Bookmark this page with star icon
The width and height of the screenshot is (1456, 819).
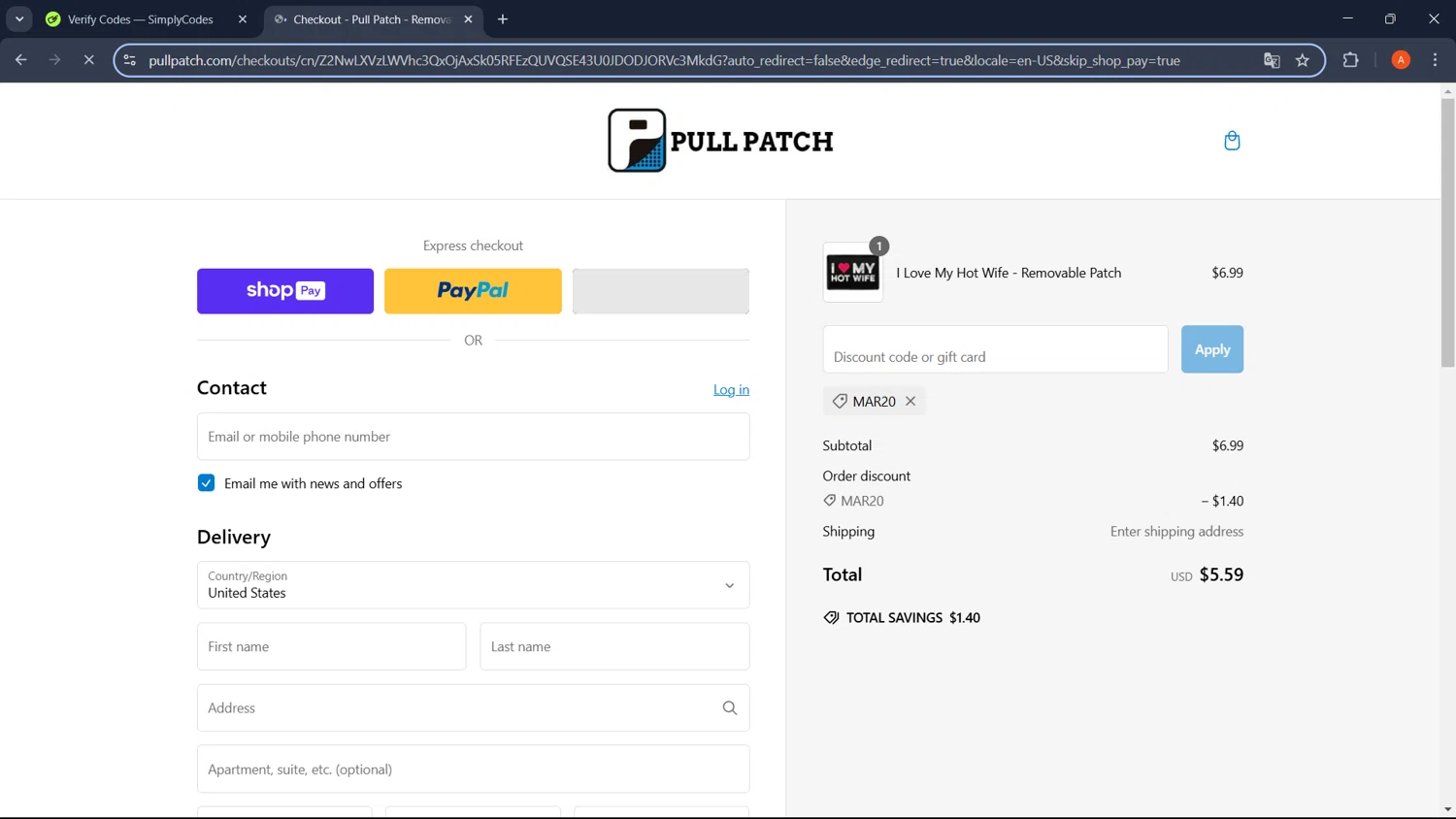click(1303, 60)
